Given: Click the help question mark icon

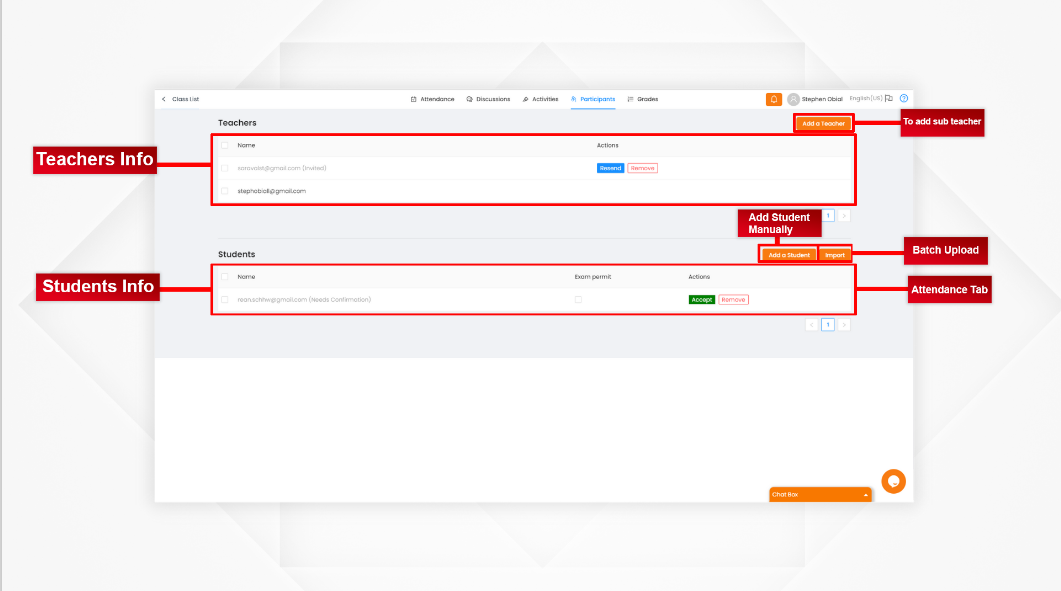Looking at the screenshot, I should 903,98.
